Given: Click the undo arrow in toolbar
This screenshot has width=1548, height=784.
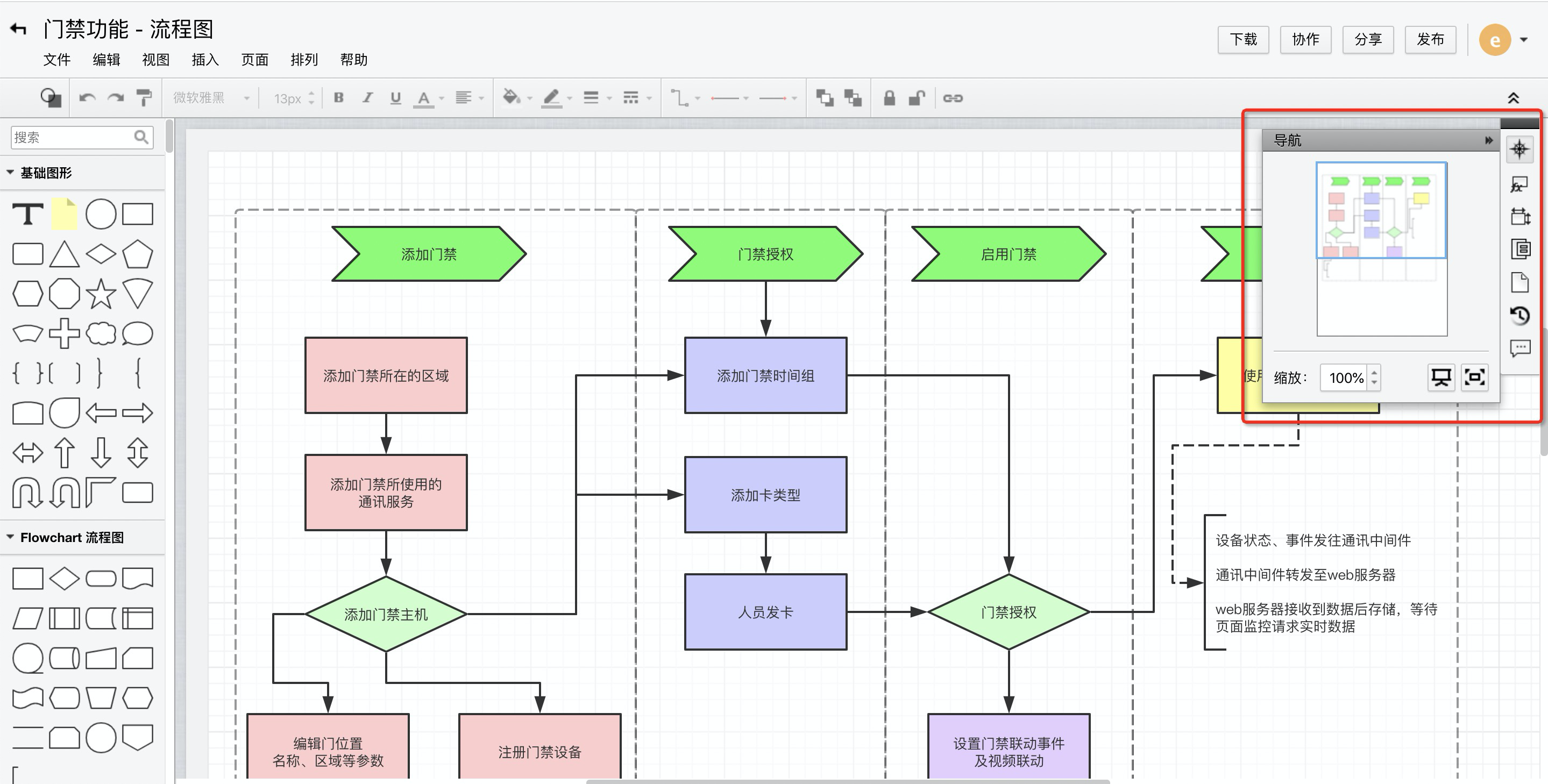Looking at the screenshot, I should click(x=87, y=98).
